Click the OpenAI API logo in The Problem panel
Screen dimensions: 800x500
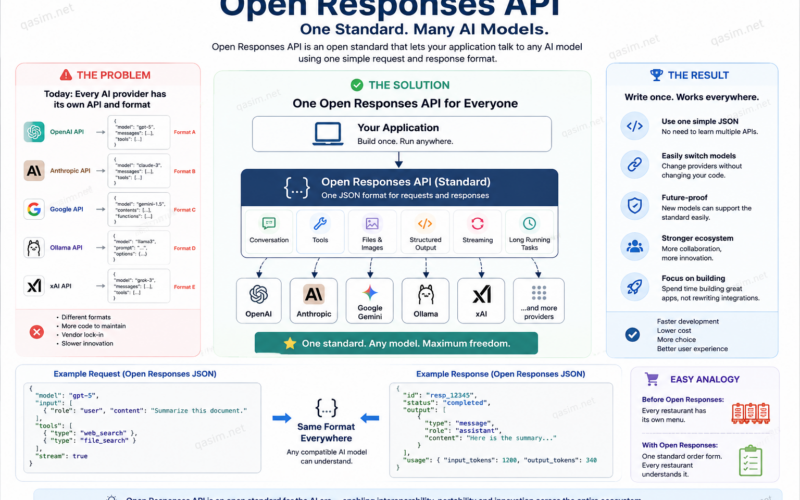(34, 132)
